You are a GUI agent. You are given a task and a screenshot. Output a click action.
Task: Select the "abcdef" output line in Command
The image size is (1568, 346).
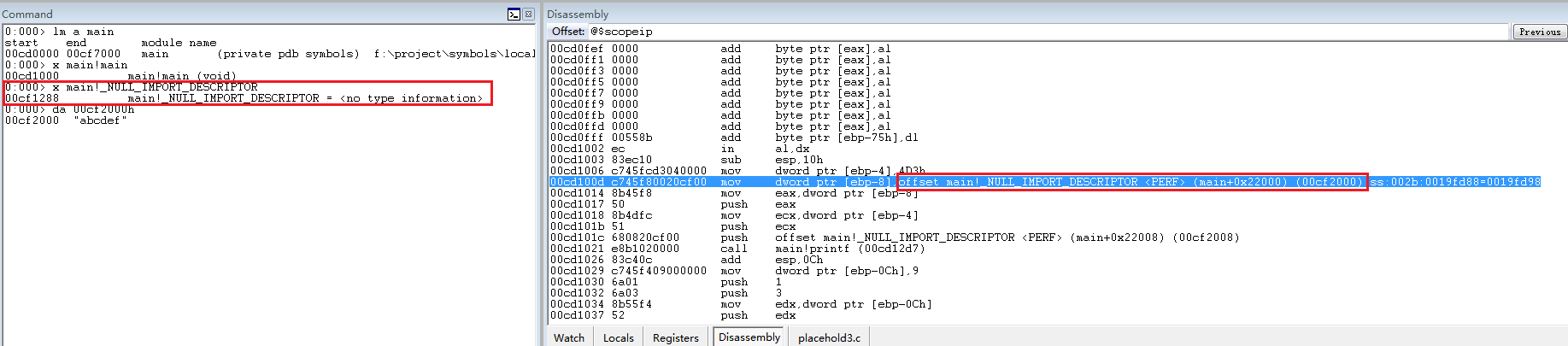click(x=67, y=120)
